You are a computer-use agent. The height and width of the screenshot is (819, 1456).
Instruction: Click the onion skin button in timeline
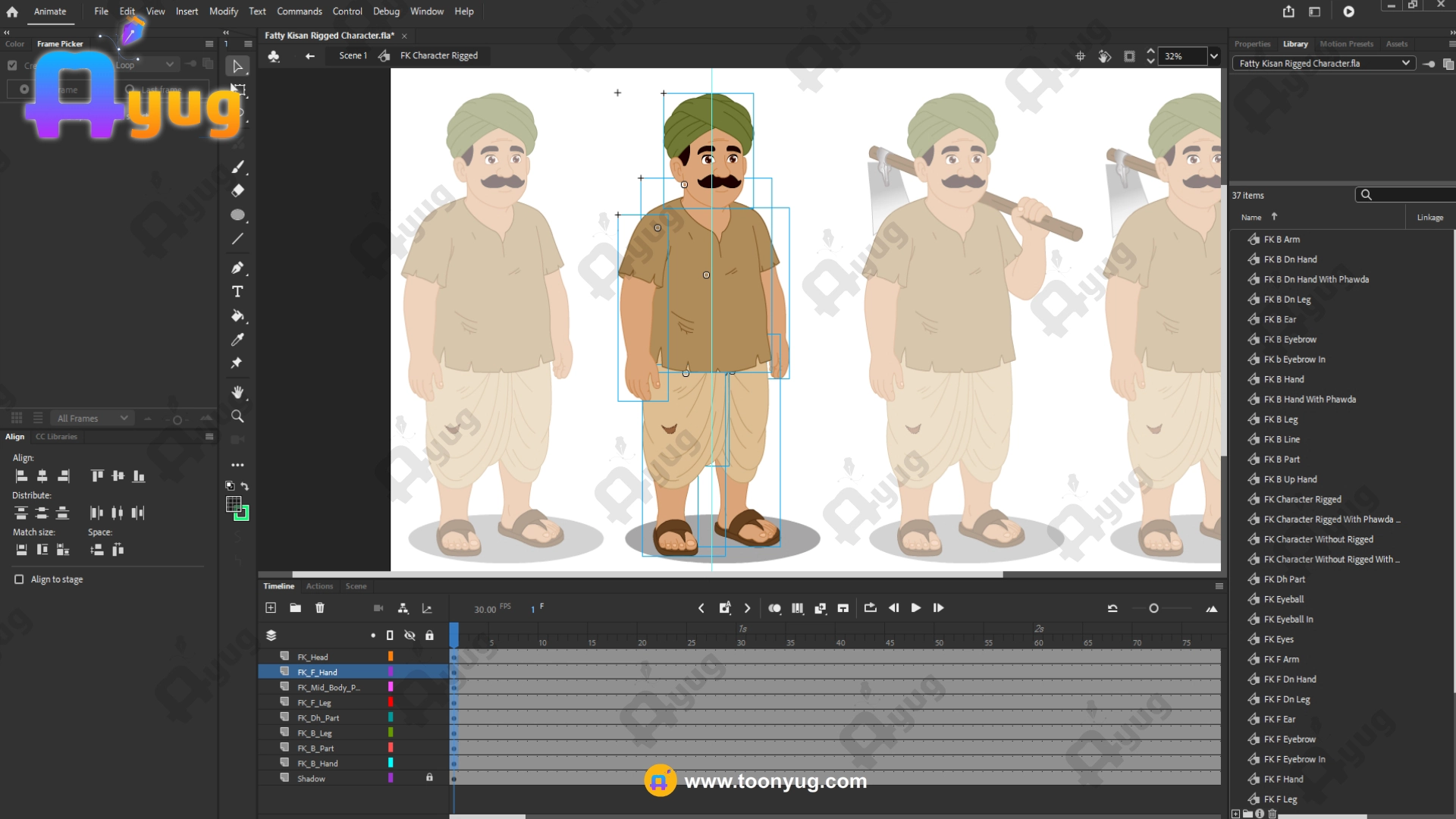[x=774, y=608]
